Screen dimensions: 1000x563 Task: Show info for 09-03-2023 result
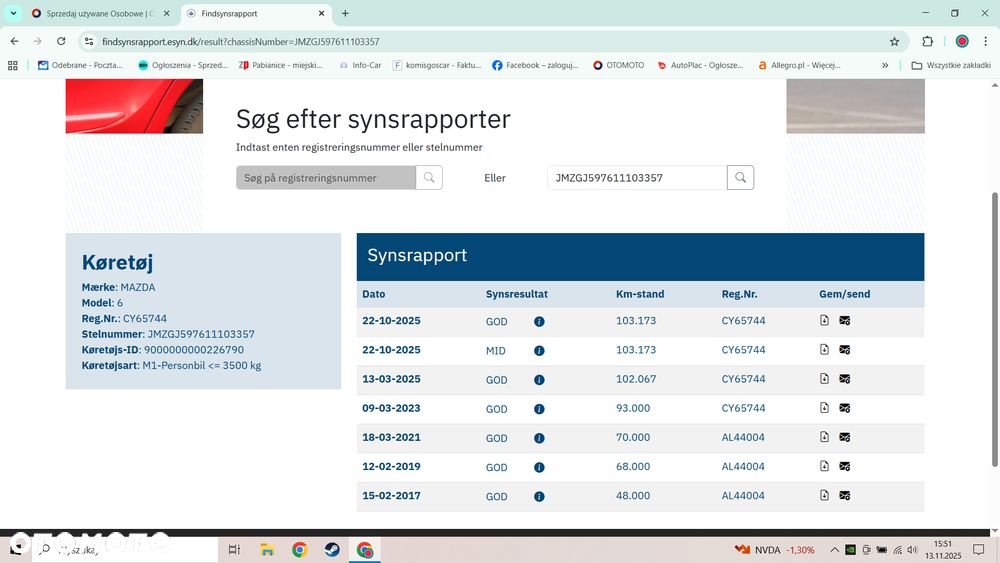(x=540, y=409)
